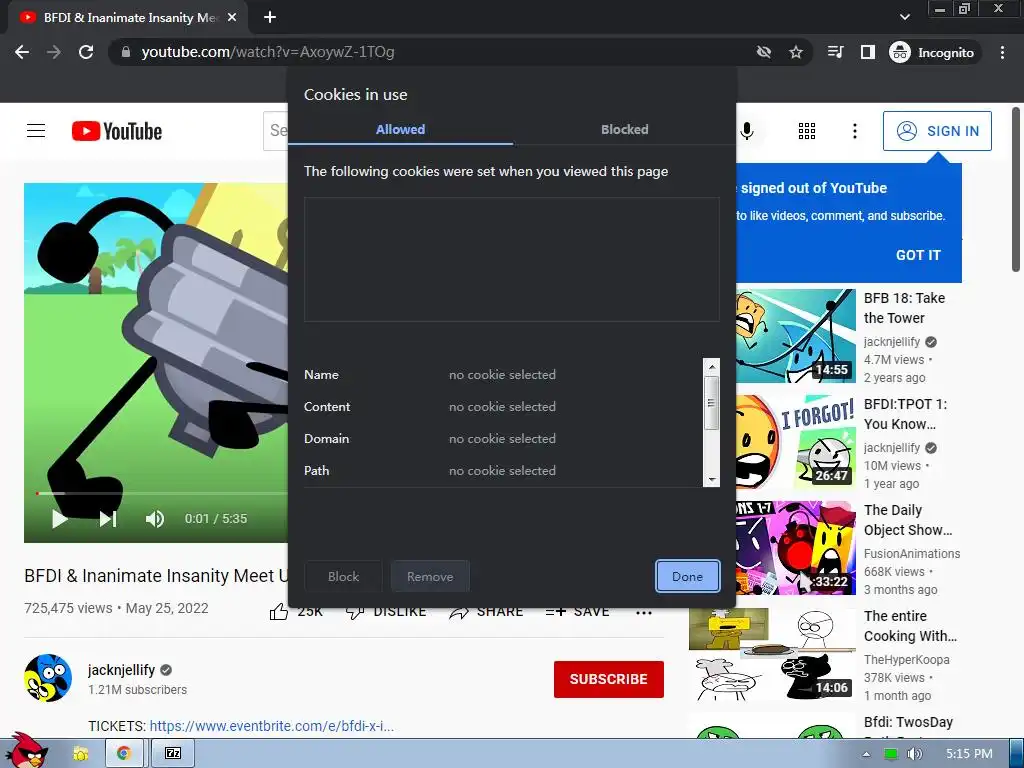Open the YouTube hamburger guide menu
The height and width of the screenshot is (768, 1024).
click(x=36, y=131)
